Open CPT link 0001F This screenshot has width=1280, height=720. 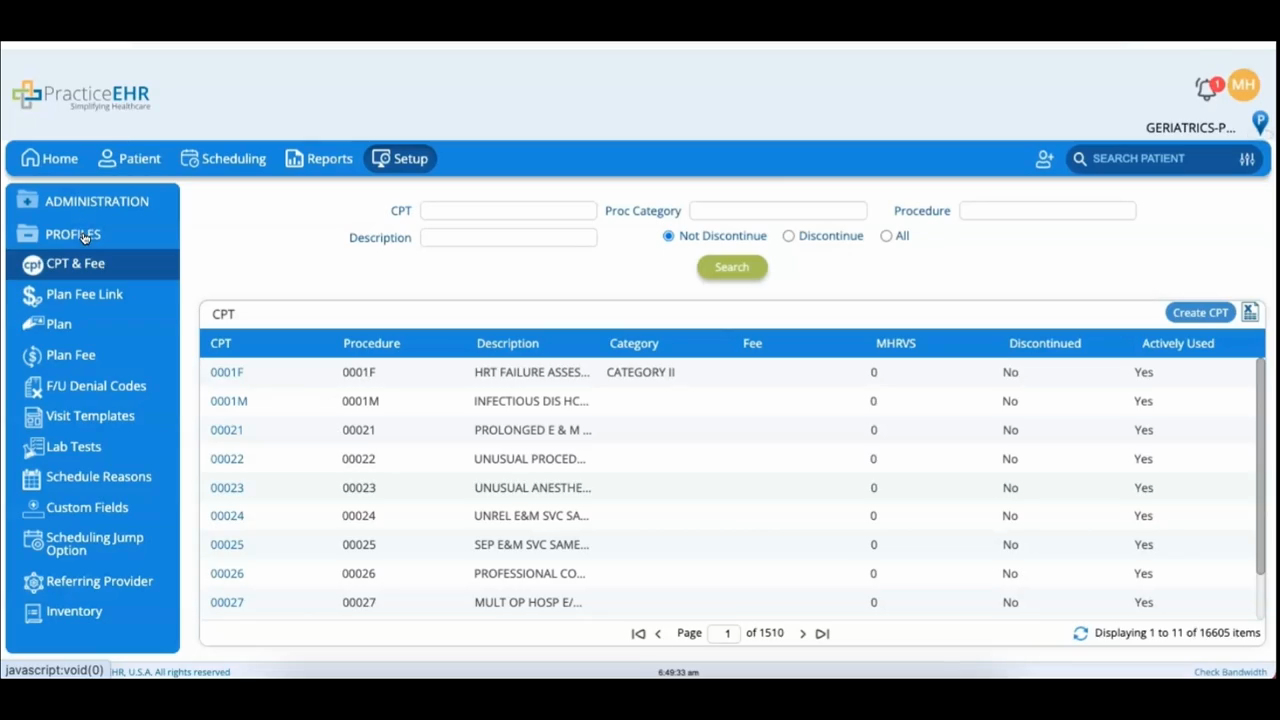[x=227, y=372]
